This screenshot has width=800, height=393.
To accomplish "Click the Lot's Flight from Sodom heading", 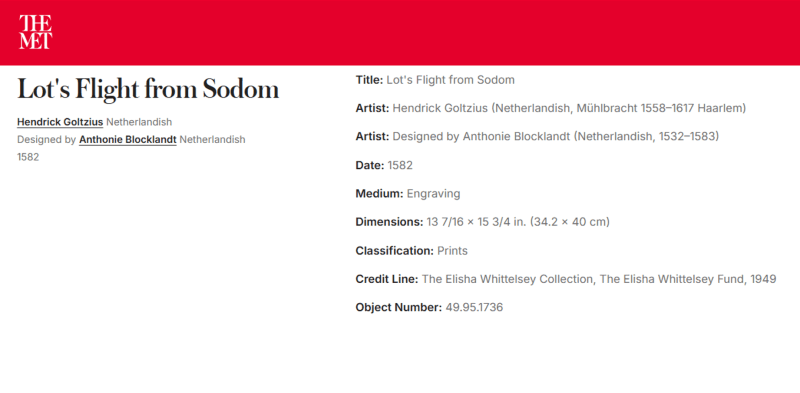I will click(x=148, y=89).
